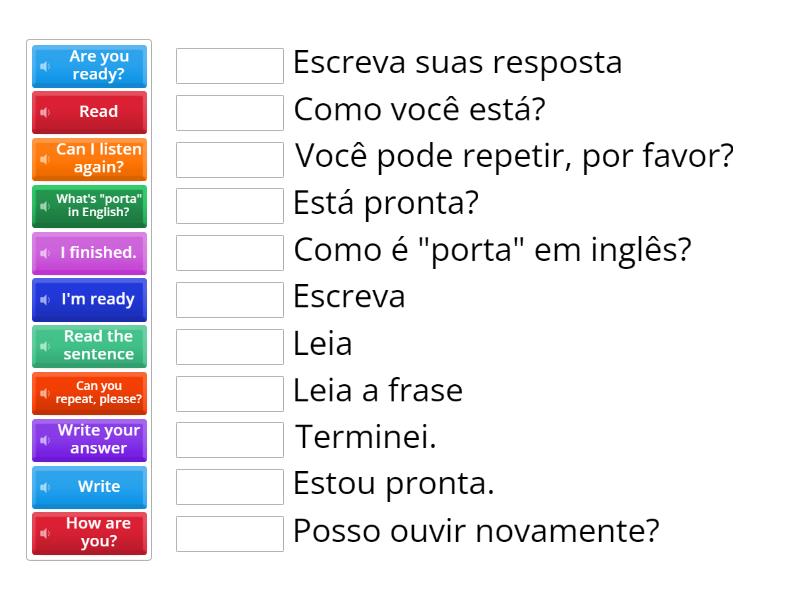This screenshot has height=600, width=800.
Task: Click the empty box next to 'Terminei.'
Action: 230,440
